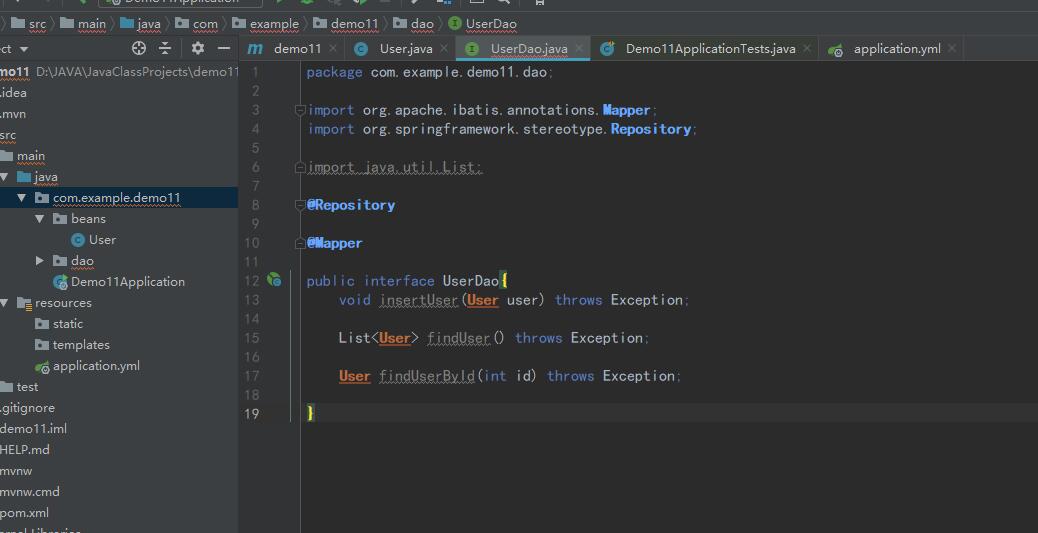Hide the Project panel with the minus icon
The image size is (1038, 533).
[x=224, y=48]
